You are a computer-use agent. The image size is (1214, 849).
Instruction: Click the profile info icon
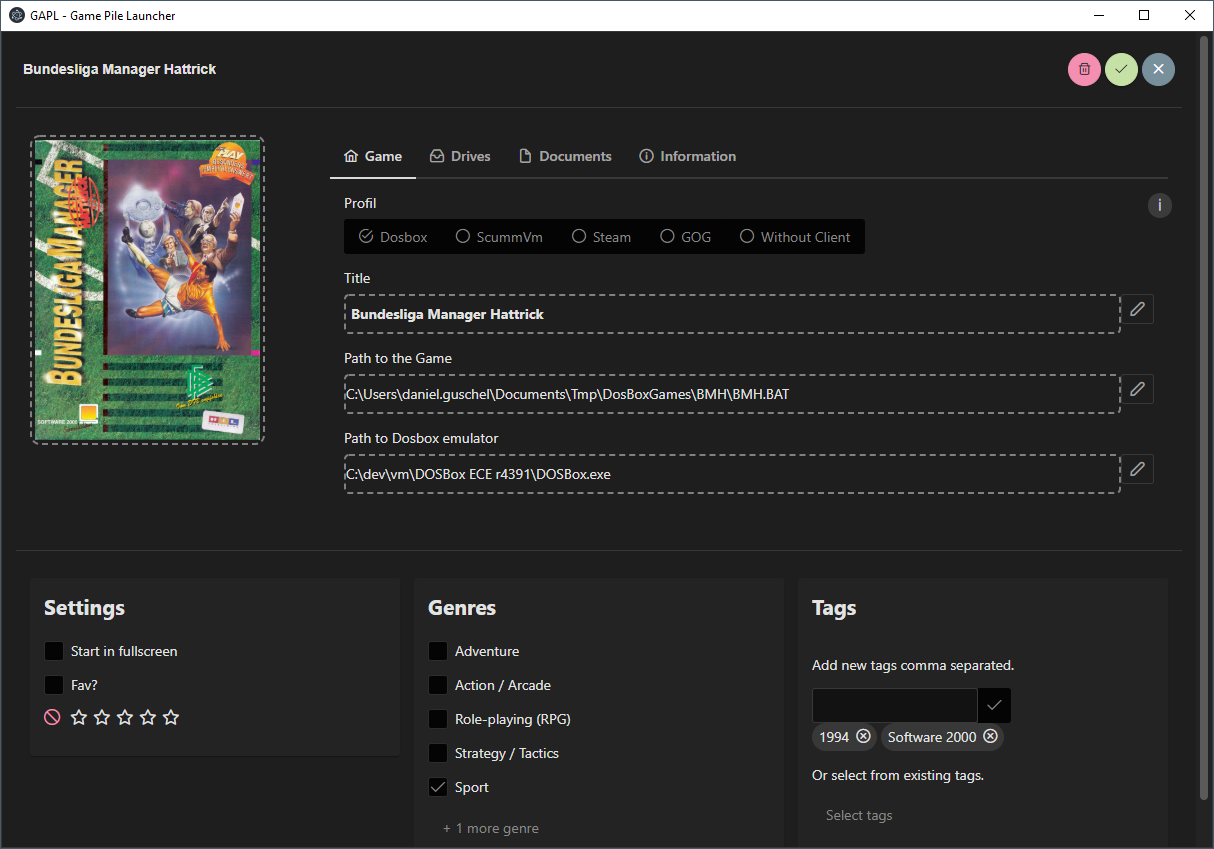[1159, 205]
